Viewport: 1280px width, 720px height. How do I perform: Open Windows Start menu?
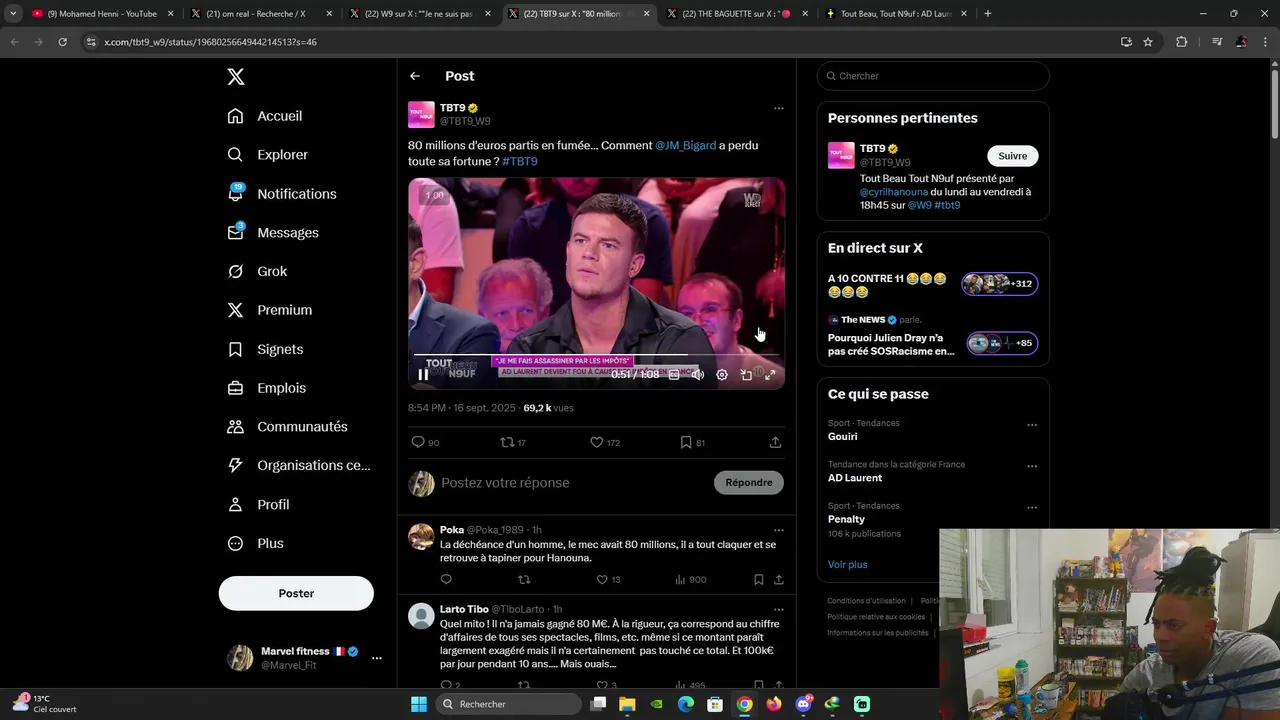419,704
